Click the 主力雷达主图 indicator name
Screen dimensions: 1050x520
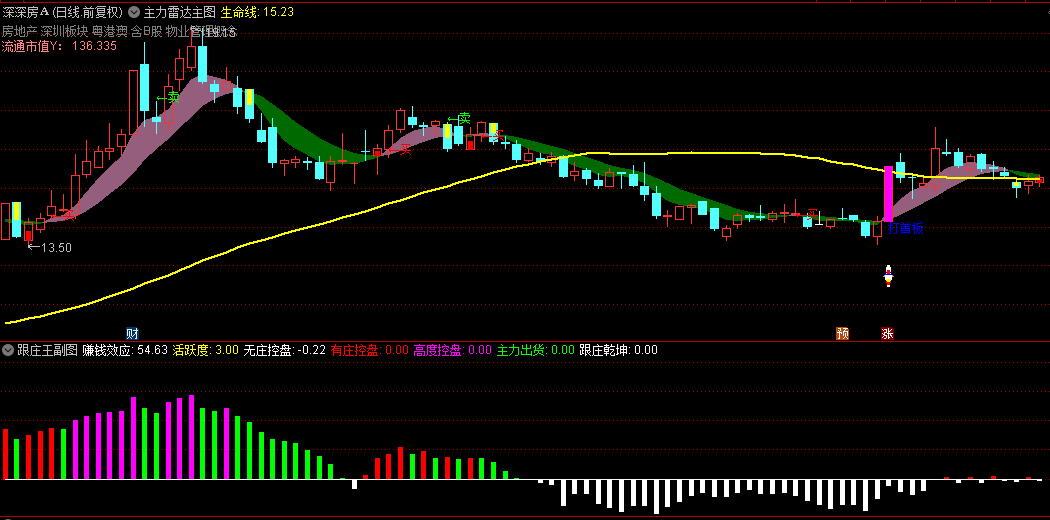(x=179, y=12)
